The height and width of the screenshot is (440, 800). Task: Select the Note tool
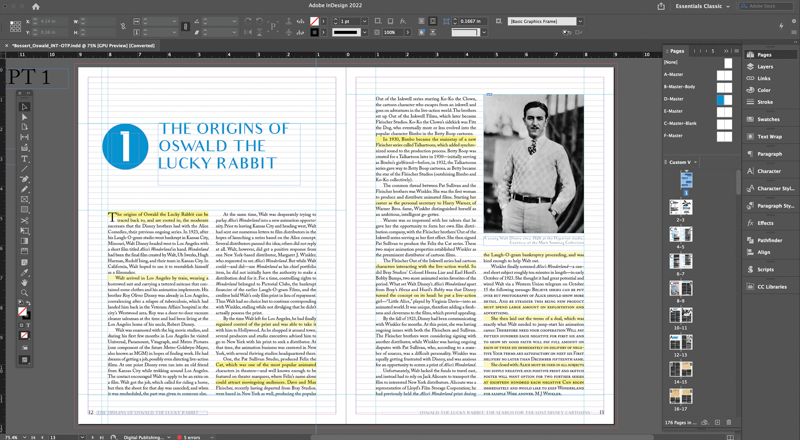[24, 262]
